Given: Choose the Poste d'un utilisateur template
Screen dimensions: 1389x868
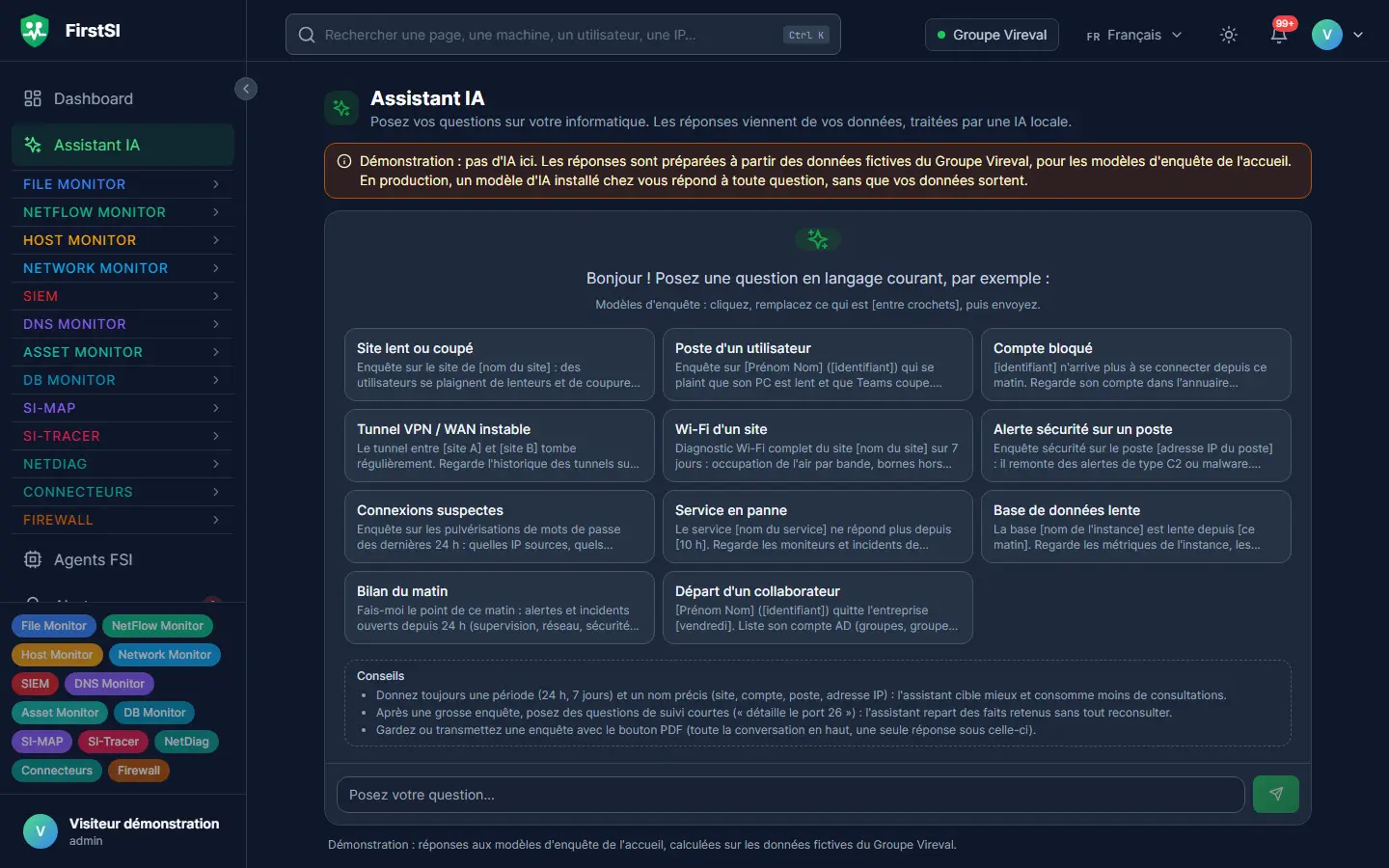Looking at the screenshot, I should point(818,365).
